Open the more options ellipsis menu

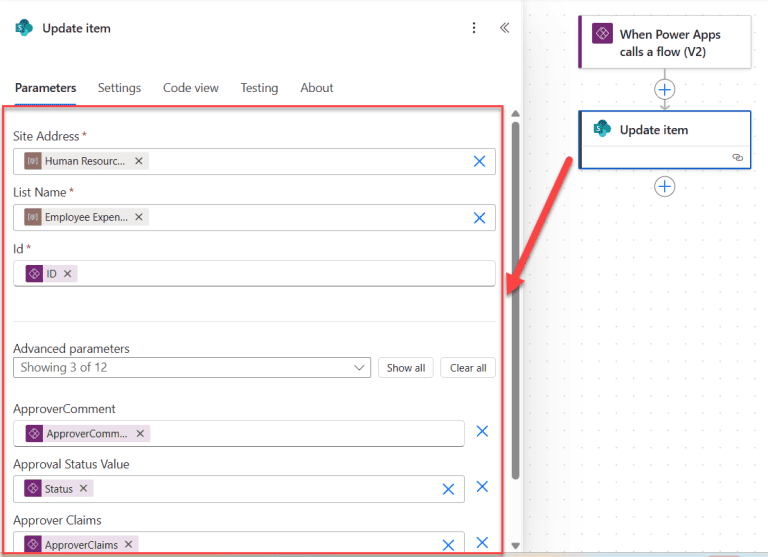tap(474, 28)
